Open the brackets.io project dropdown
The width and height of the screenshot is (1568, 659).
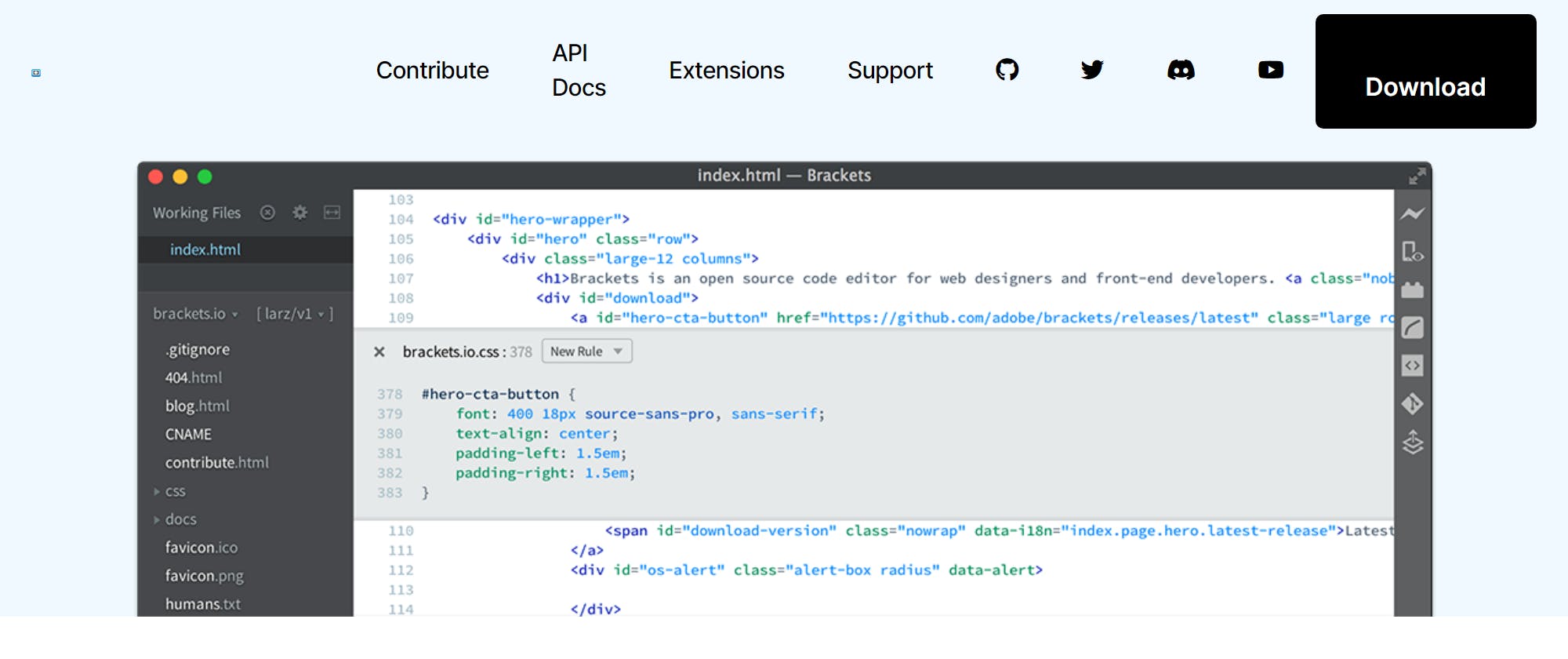(x=195, y=314)
